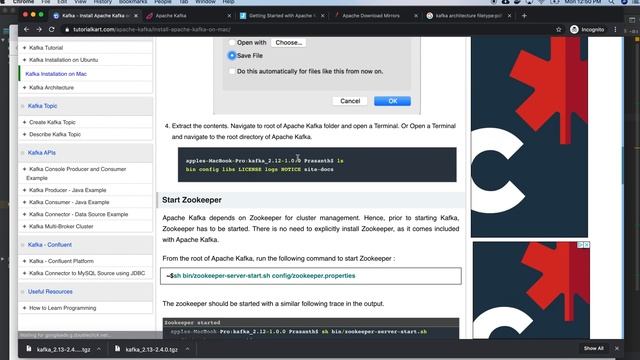Open the Create Kafka Topic link

pyautogui.click(x=52, y=122)
